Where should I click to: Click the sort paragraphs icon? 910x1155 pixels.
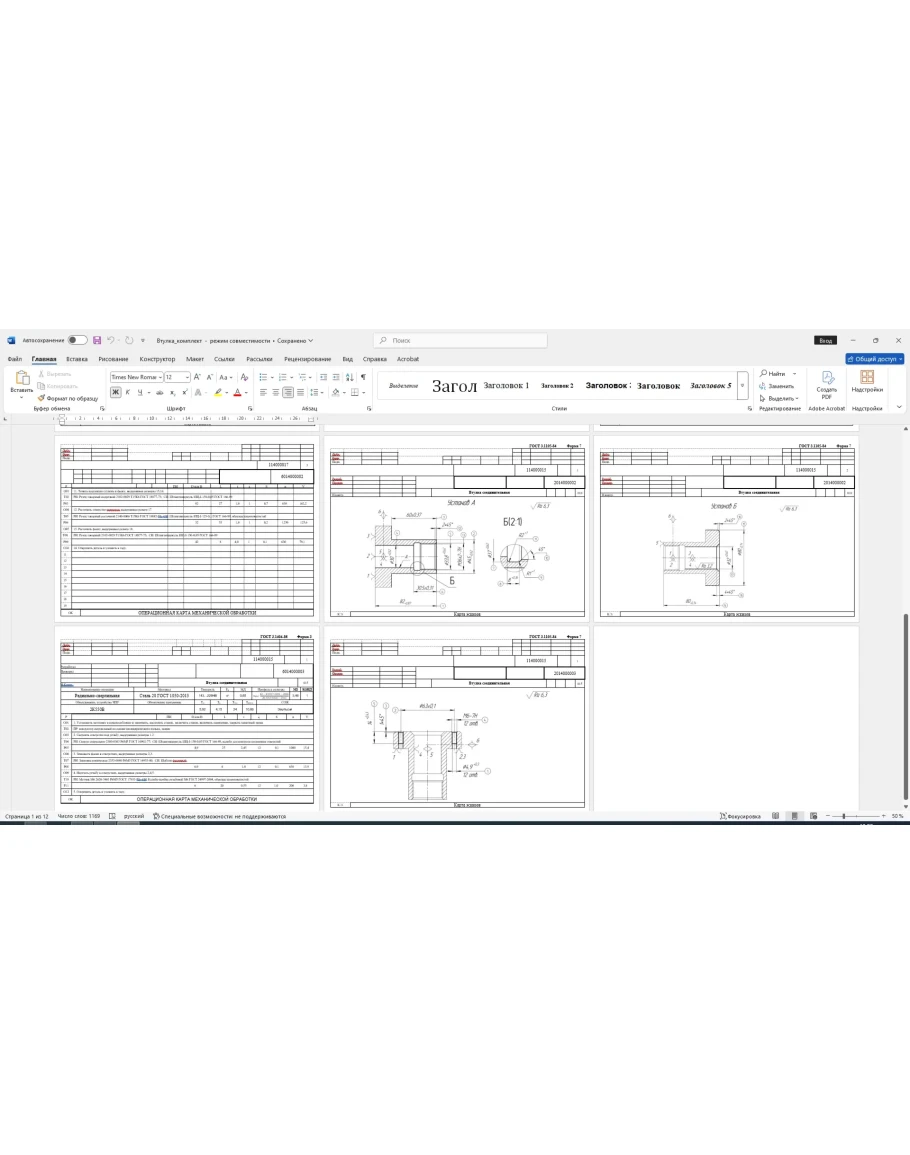click(348, 377)
